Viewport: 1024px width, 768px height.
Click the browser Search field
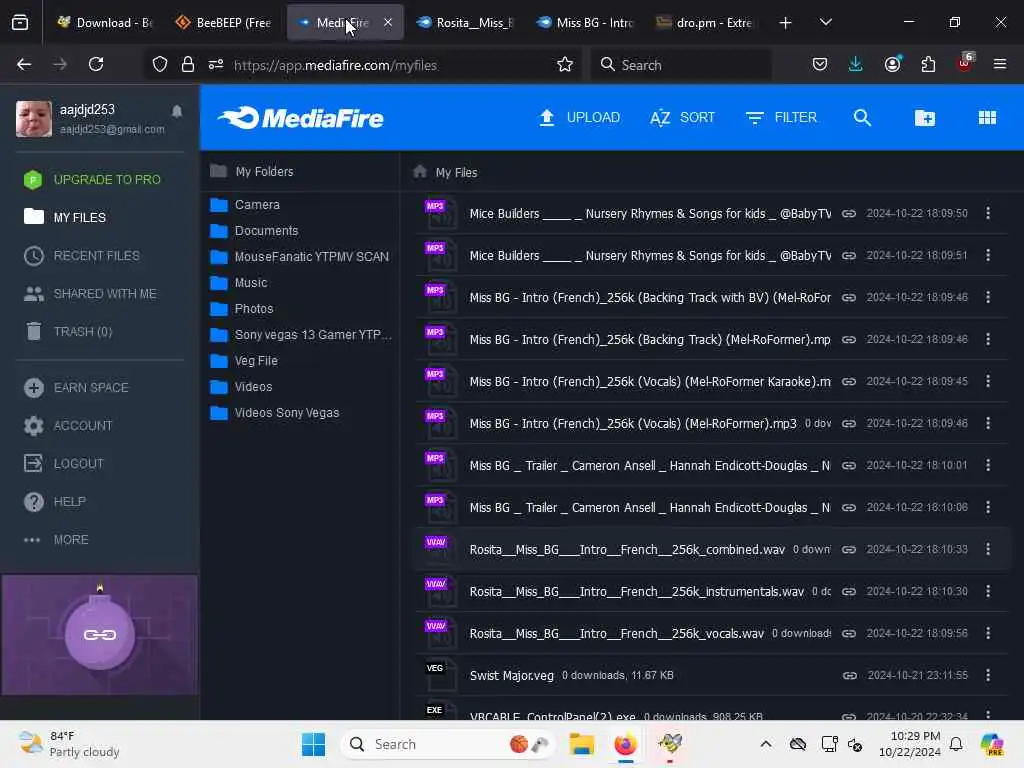pyautogui.click(x=681, y=65)
